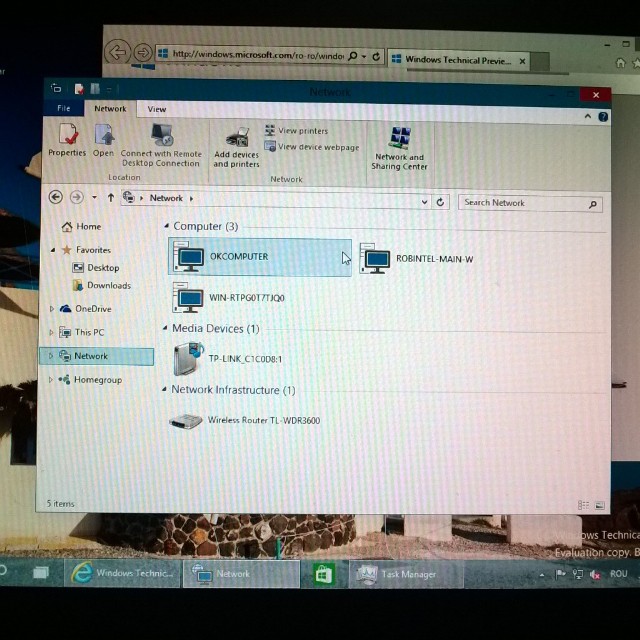This screenshot has height=640, width=640.
Task: Click the volume tray icon
Action: pos(595,574)
